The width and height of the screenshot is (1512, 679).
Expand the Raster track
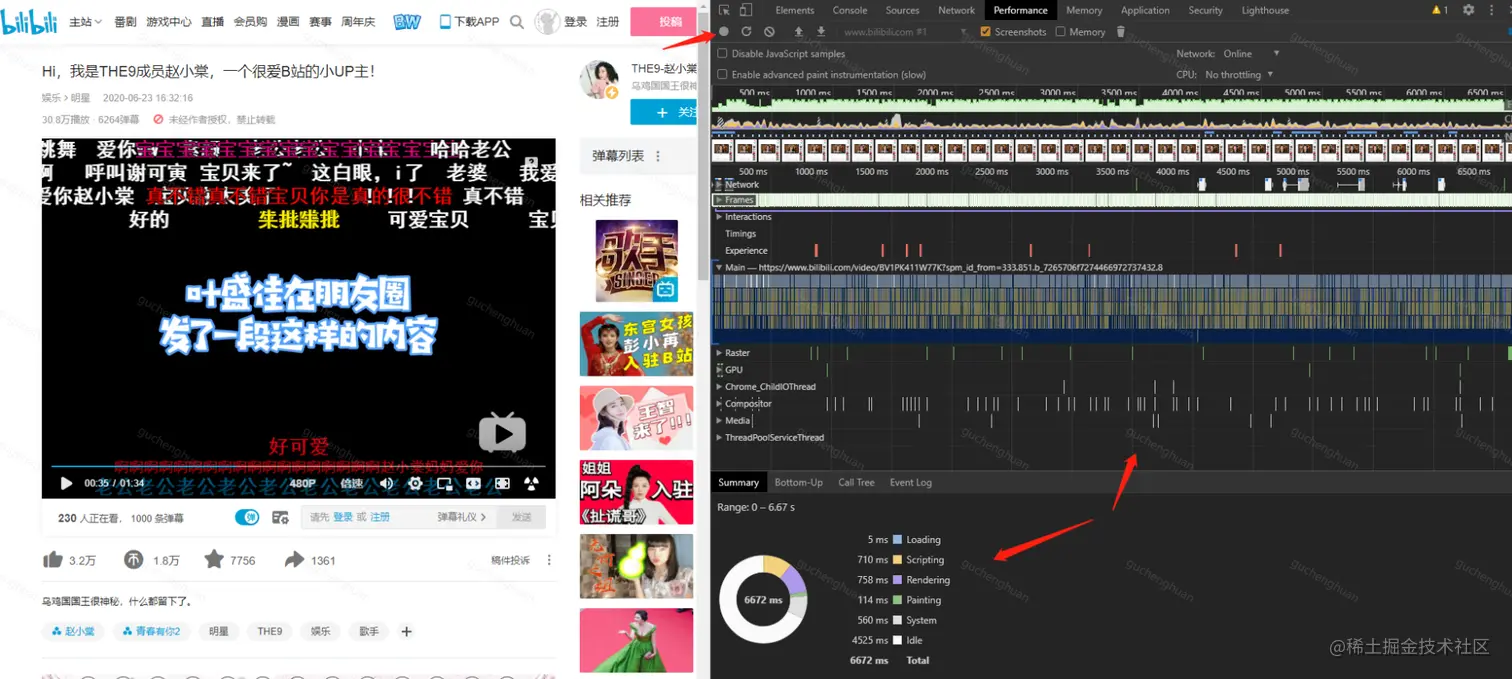(x=718, y=353)
